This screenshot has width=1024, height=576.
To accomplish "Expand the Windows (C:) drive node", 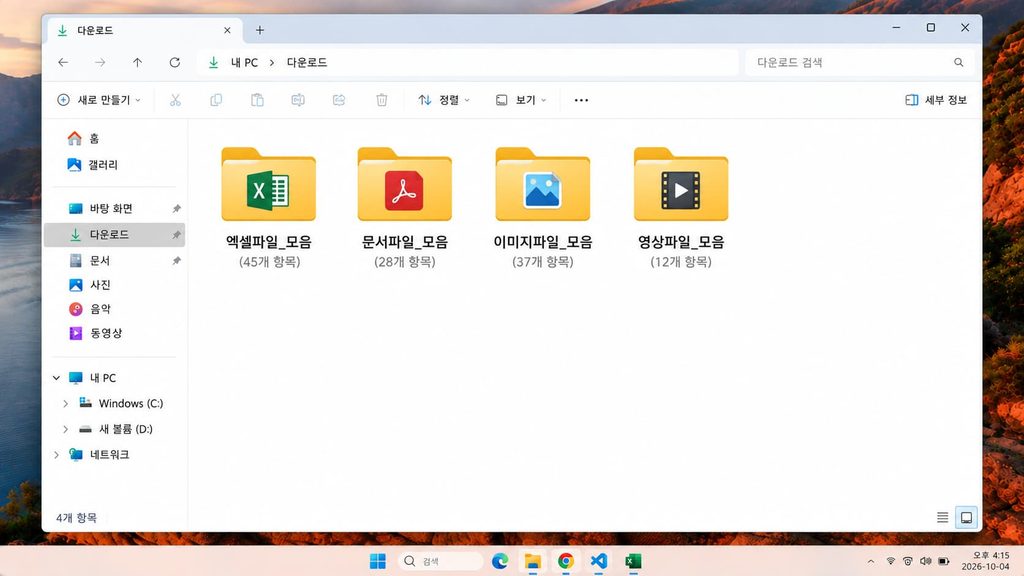I will [x=65, y=404].
